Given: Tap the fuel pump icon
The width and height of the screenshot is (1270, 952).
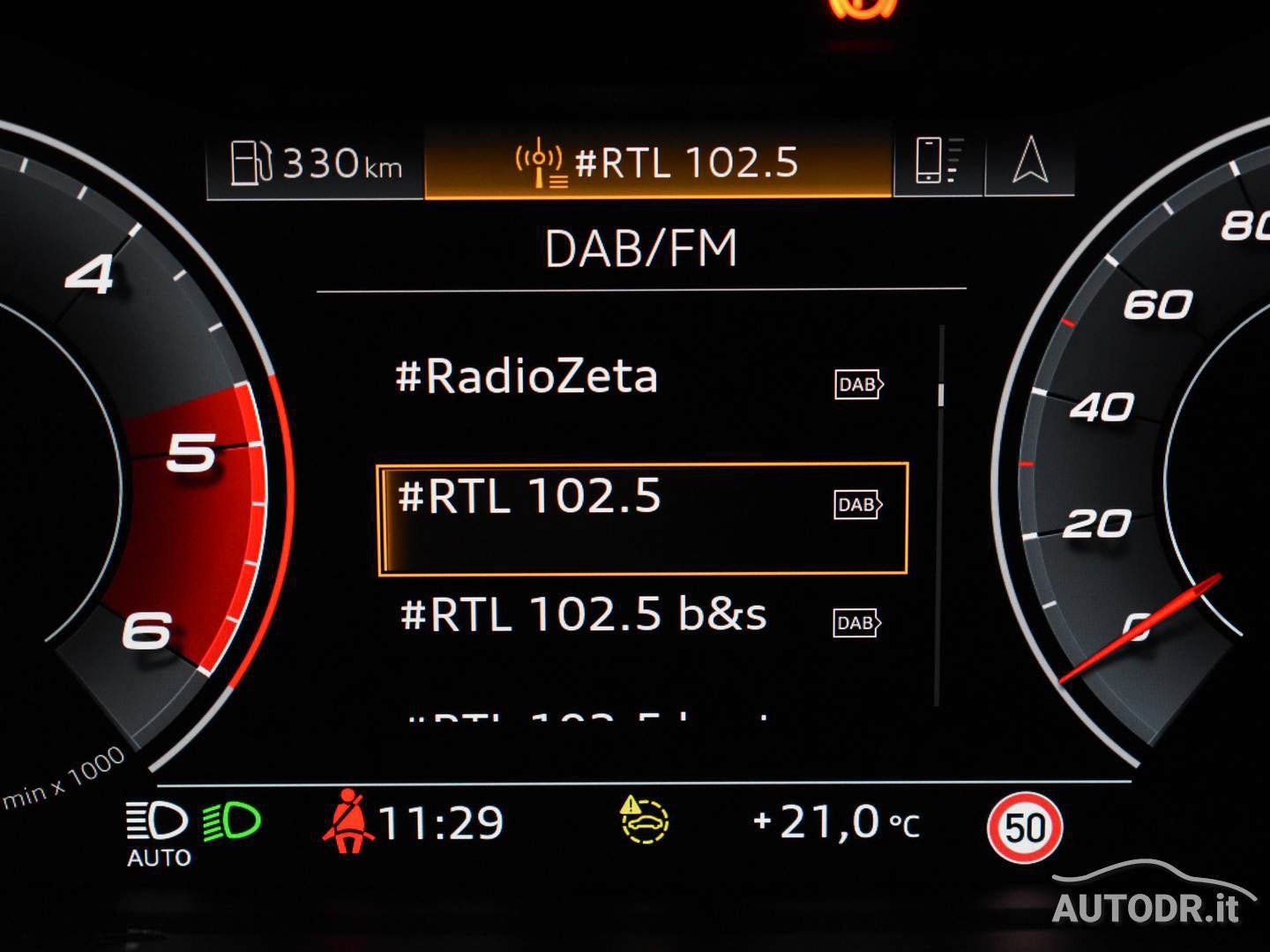Looking at the screenshot, I should (250, 163).
